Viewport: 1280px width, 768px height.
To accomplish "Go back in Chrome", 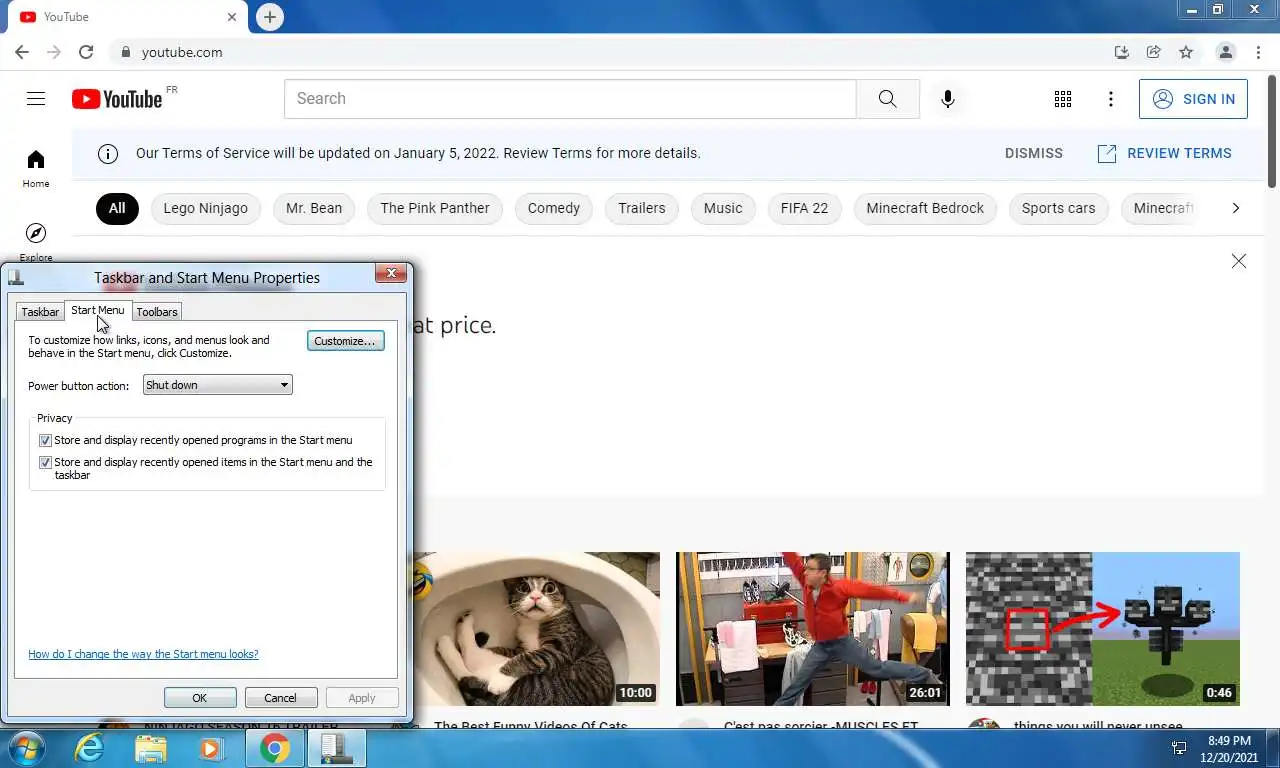I will coord(22,52).
